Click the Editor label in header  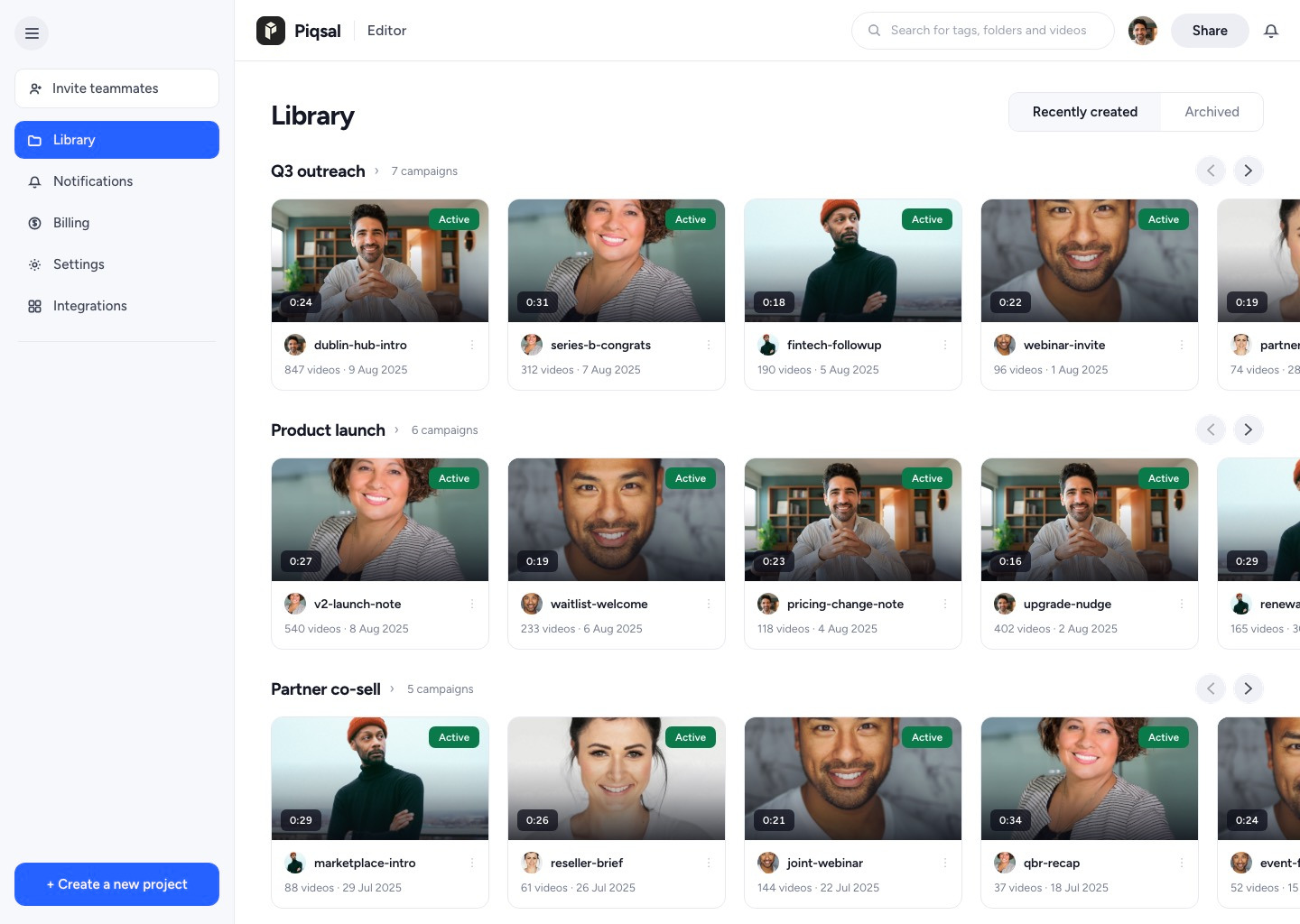[386, 31]
